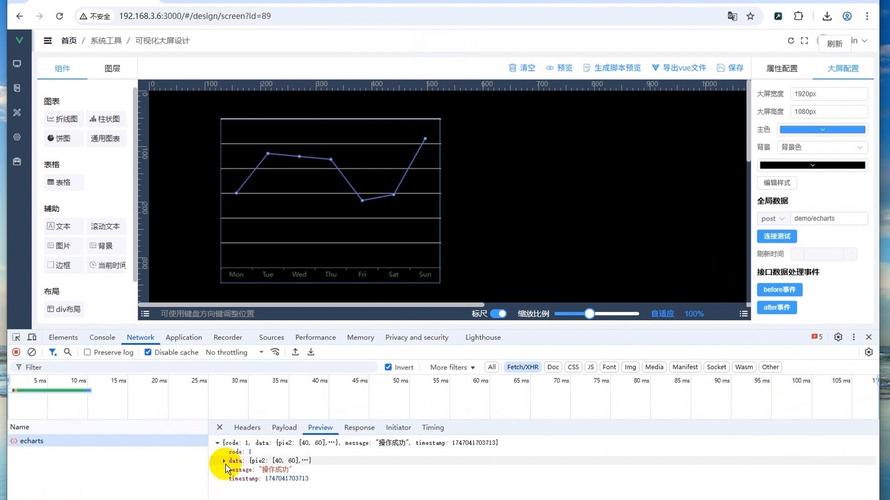This screenshot has width=890, height=500.
Task: Click the 清空 trash icon in toolbar
Action: (513, 68)
